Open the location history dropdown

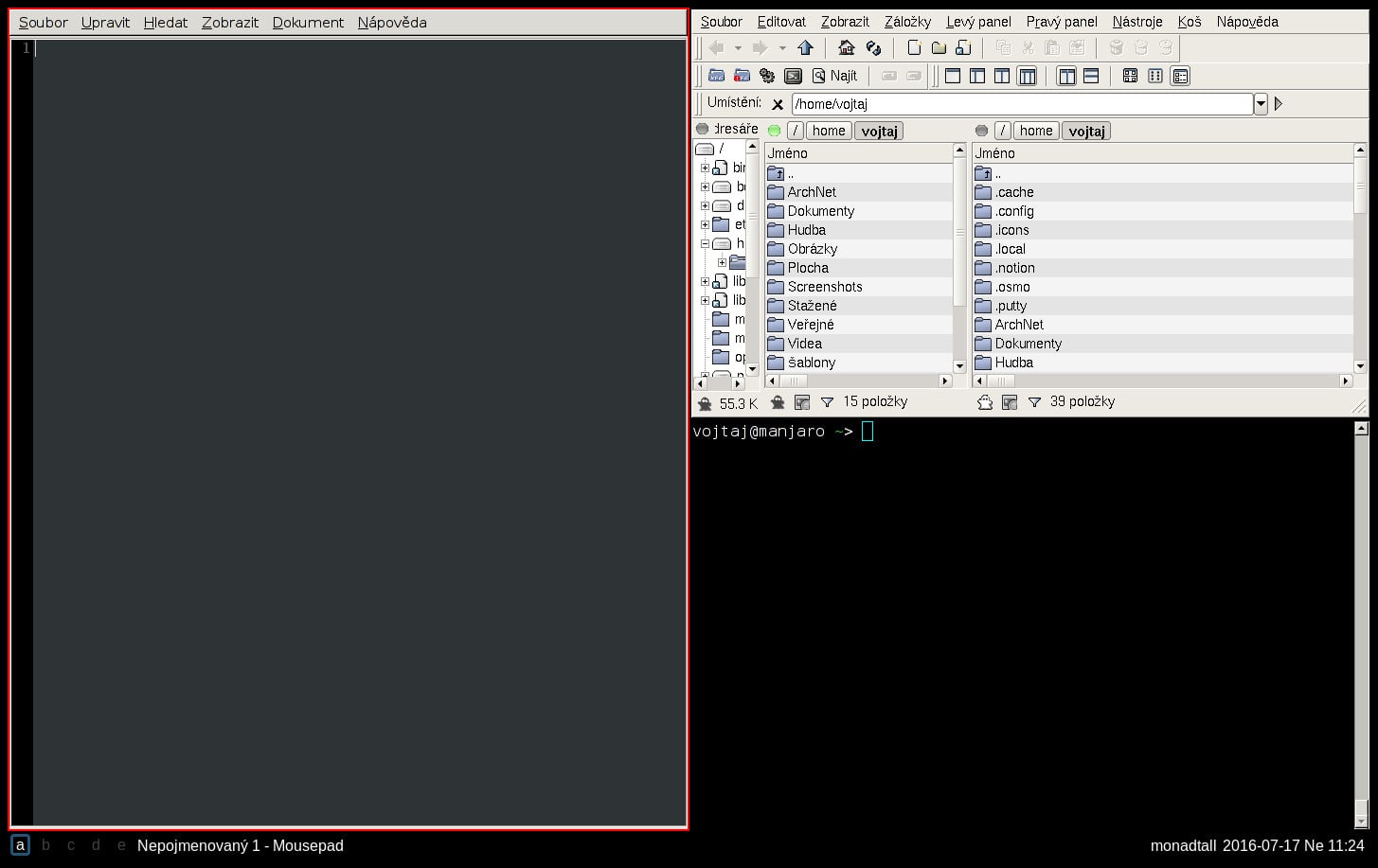(x=1261, y=104)
